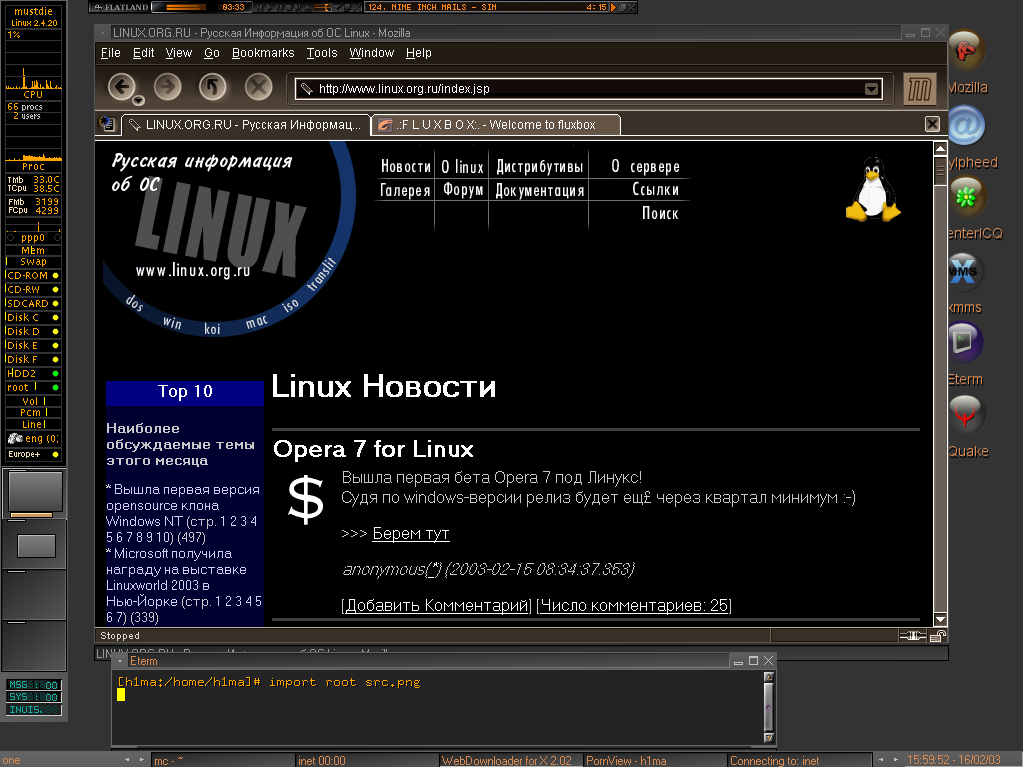Close the current browser tab
The height and width of the screenshot is (767, 1023).
click(x=932, y=124)
